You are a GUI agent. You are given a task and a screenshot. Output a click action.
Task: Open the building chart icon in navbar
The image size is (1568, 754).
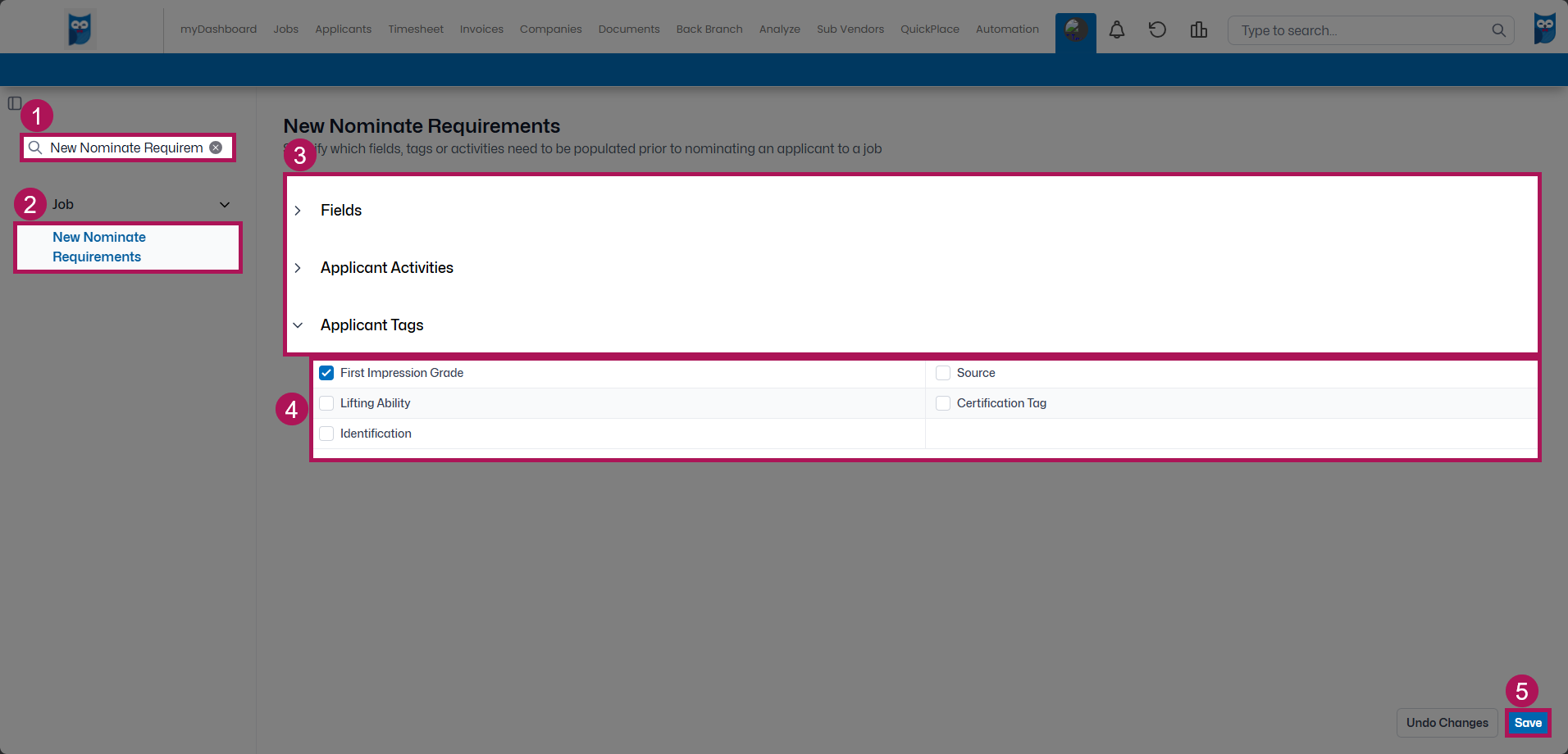tap(1199, 30)
